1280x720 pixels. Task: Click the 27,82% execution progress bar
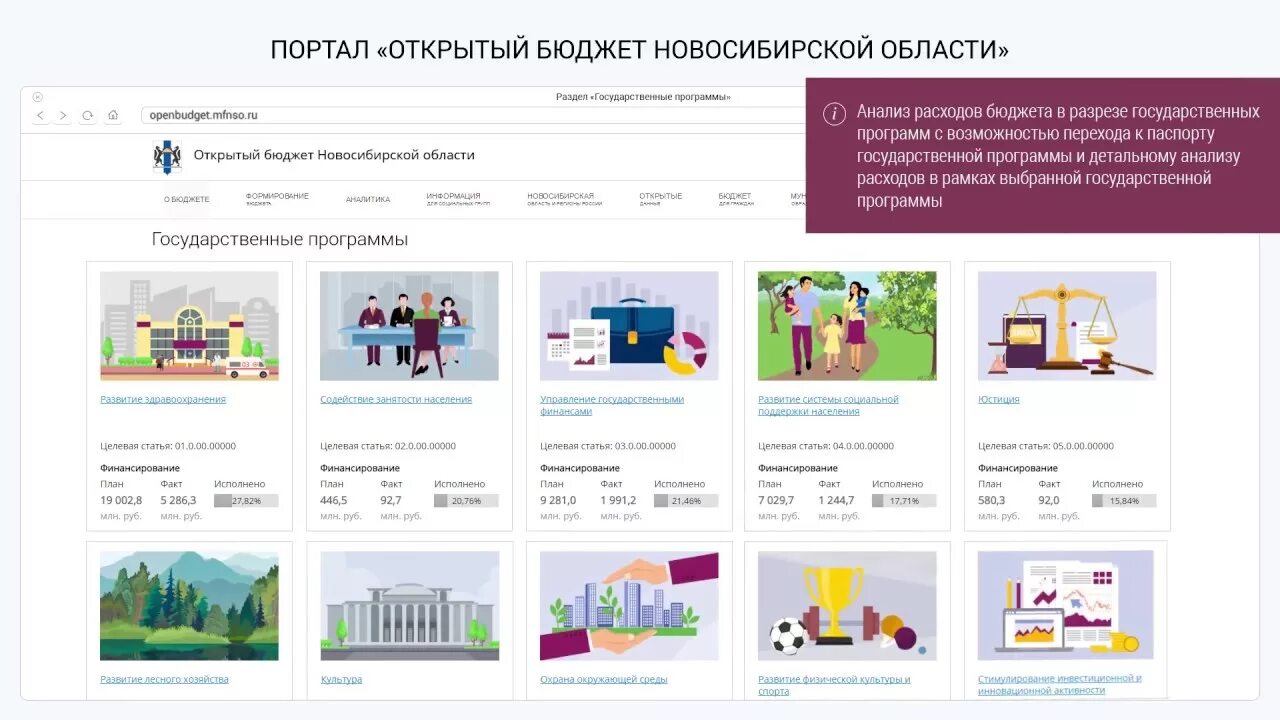pyautogui.click(x=246, y=501)
